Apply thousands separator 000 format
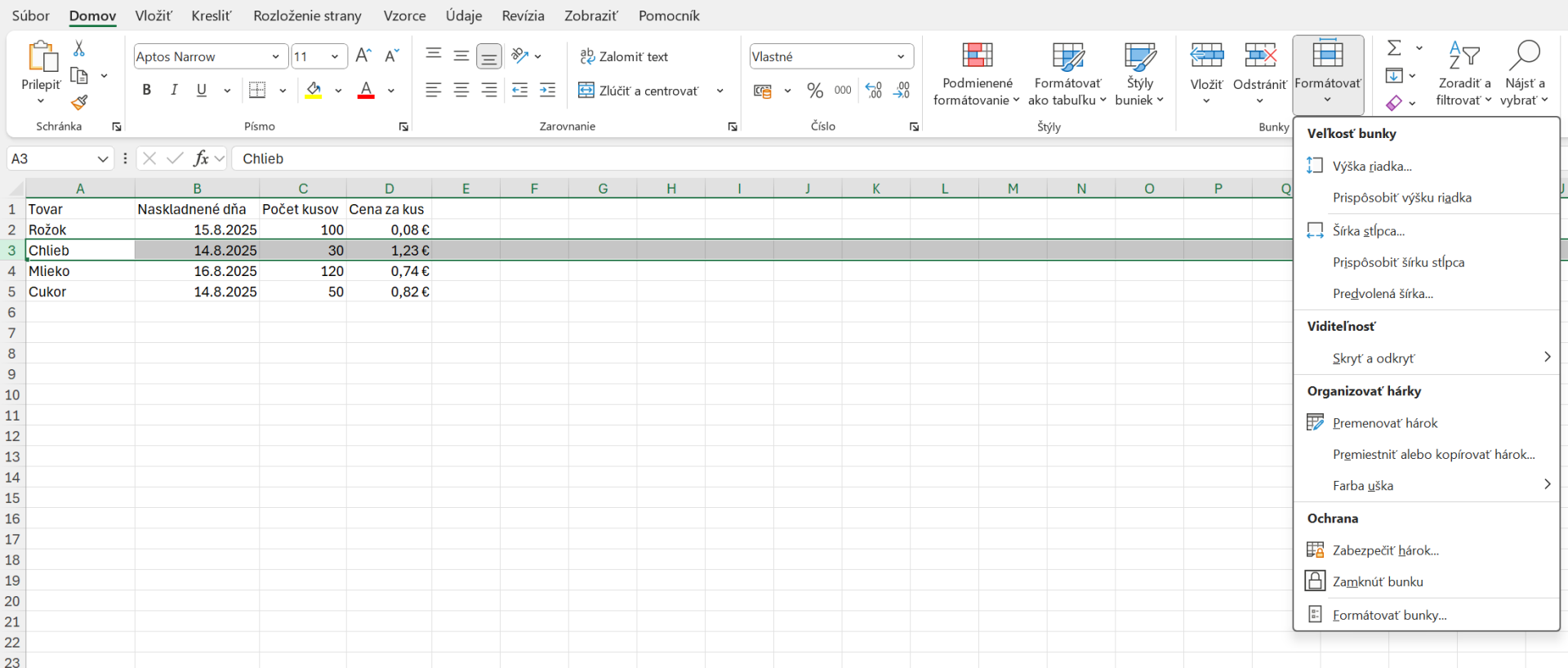 point(843,91)
